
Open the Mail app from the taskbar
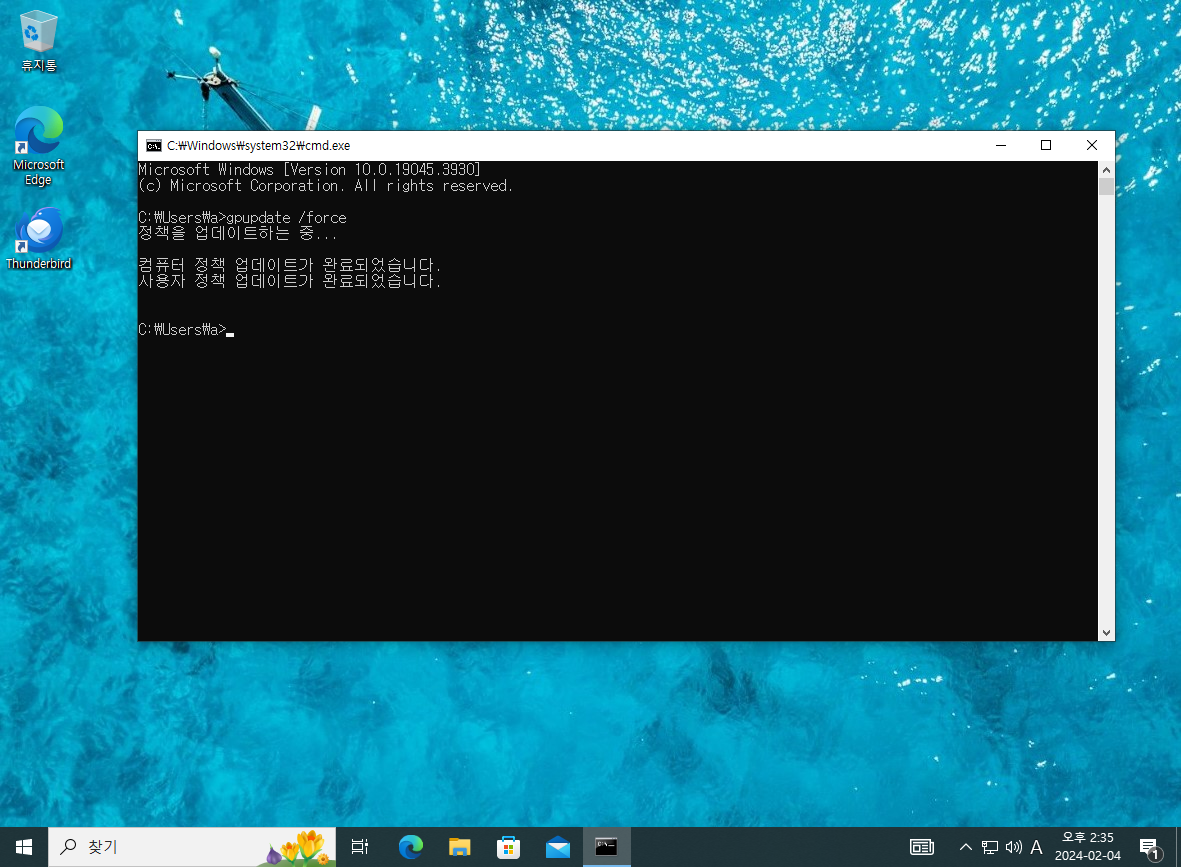557,847
